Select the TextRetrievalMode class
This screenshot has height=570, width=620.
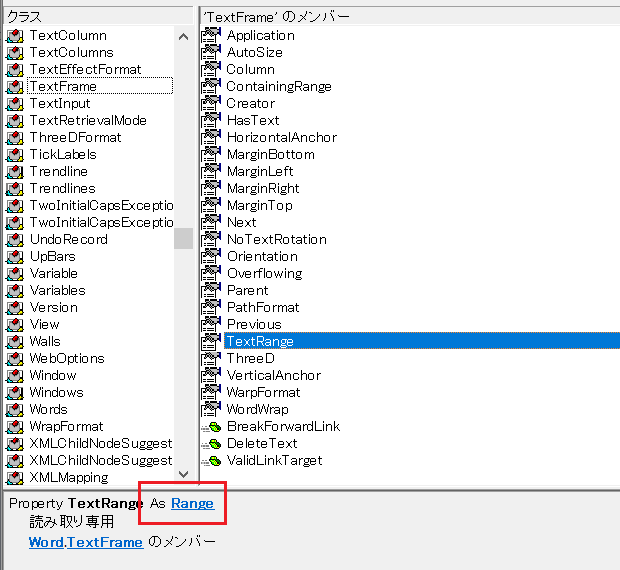pos(88,121)
